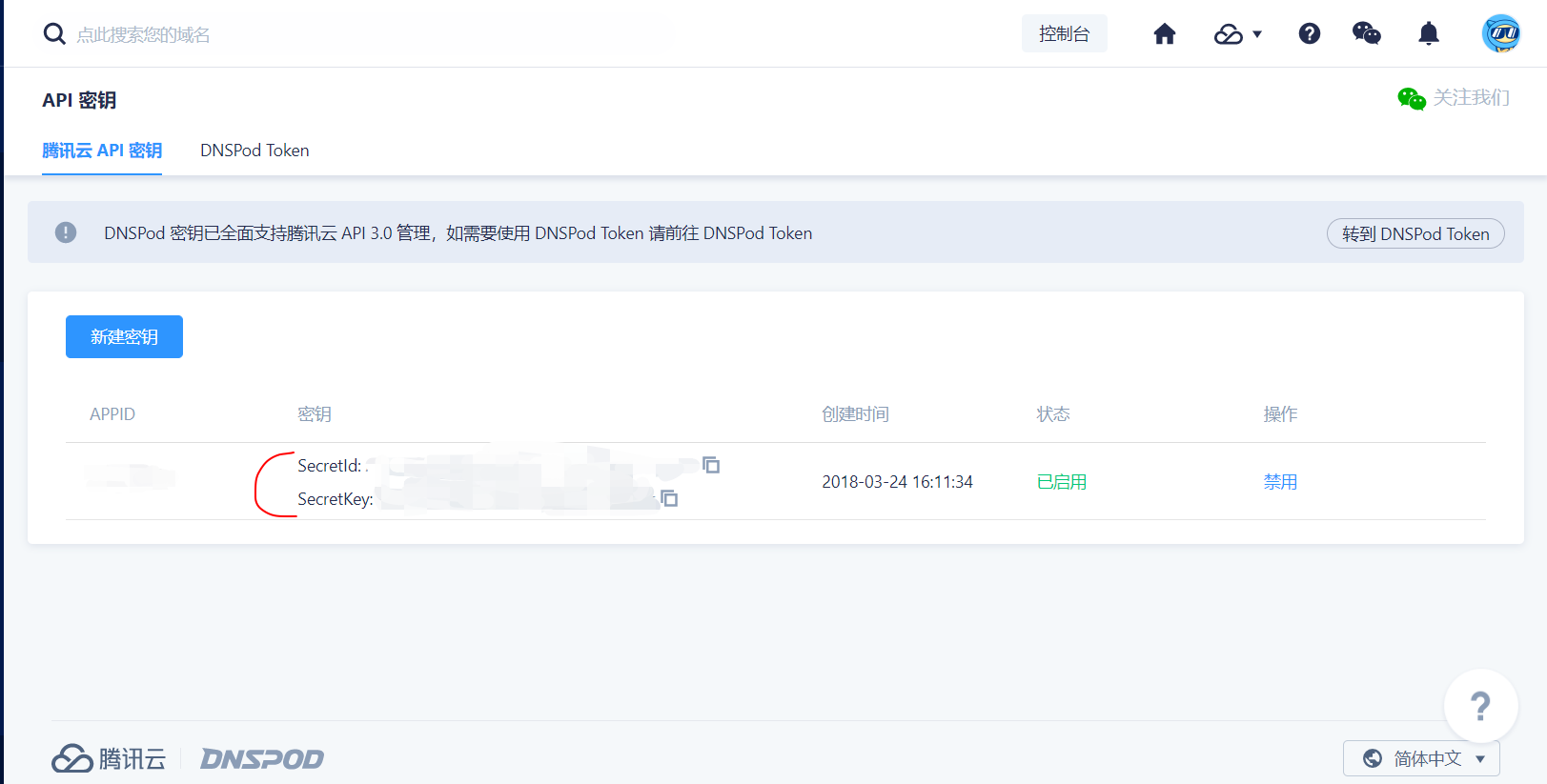The width and height of the screenshot is (1547, 784).
Task: Click the 创建时间 column header
Action: (855, 414)
